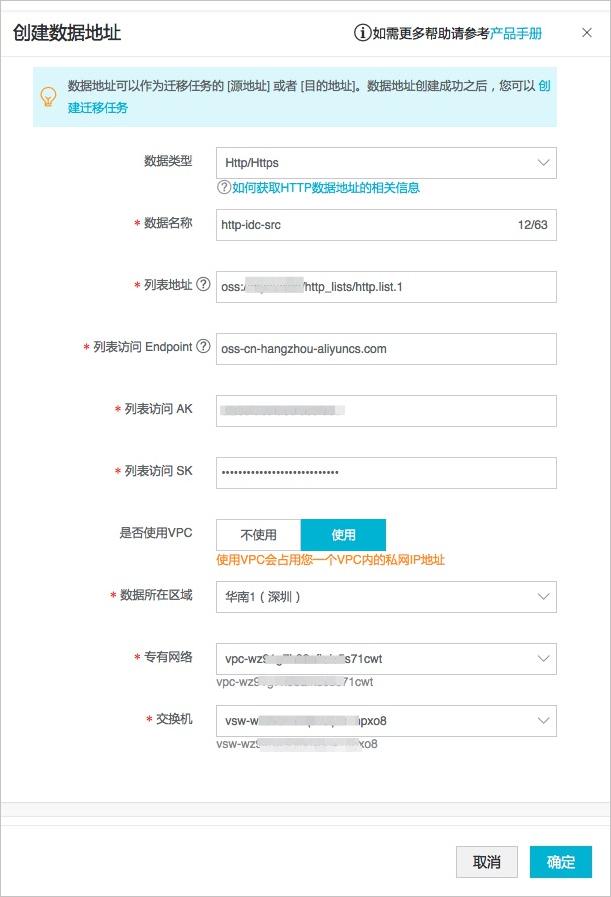Click the question mark before the HTTP help link
Screen dimensions: 611x897
point(225,186)
